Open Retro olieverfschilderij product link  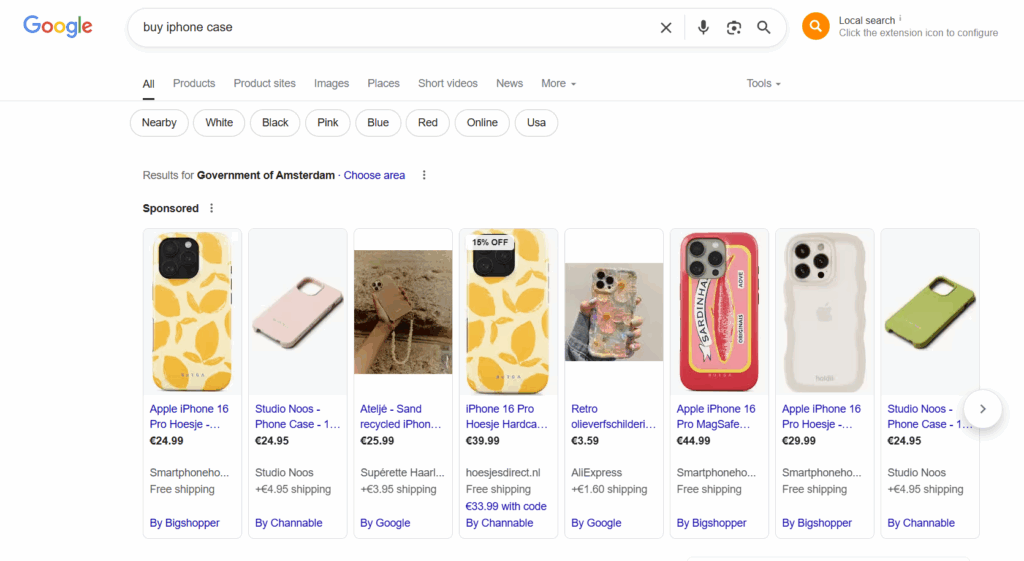pyautogui.click(x=613, y=417)
